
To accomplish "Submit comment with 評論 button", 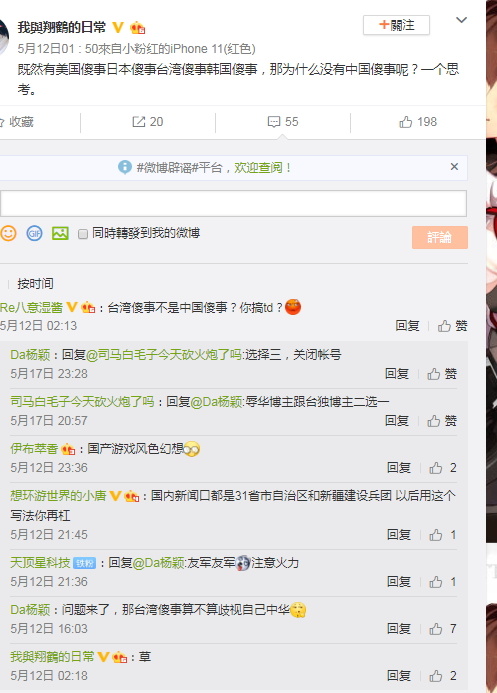I will tap(440, 237).
